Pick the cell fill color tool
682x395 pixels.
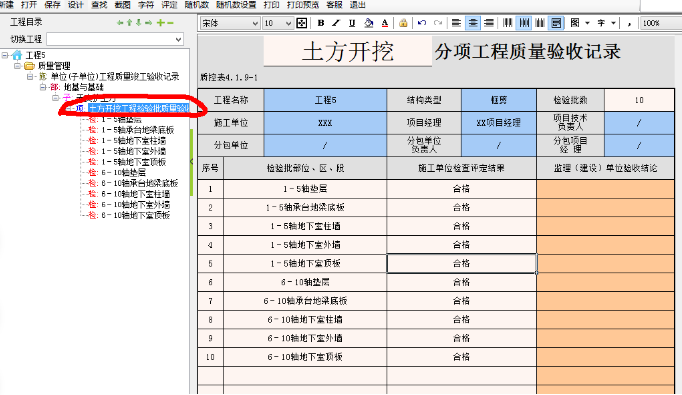pos(368,23)
